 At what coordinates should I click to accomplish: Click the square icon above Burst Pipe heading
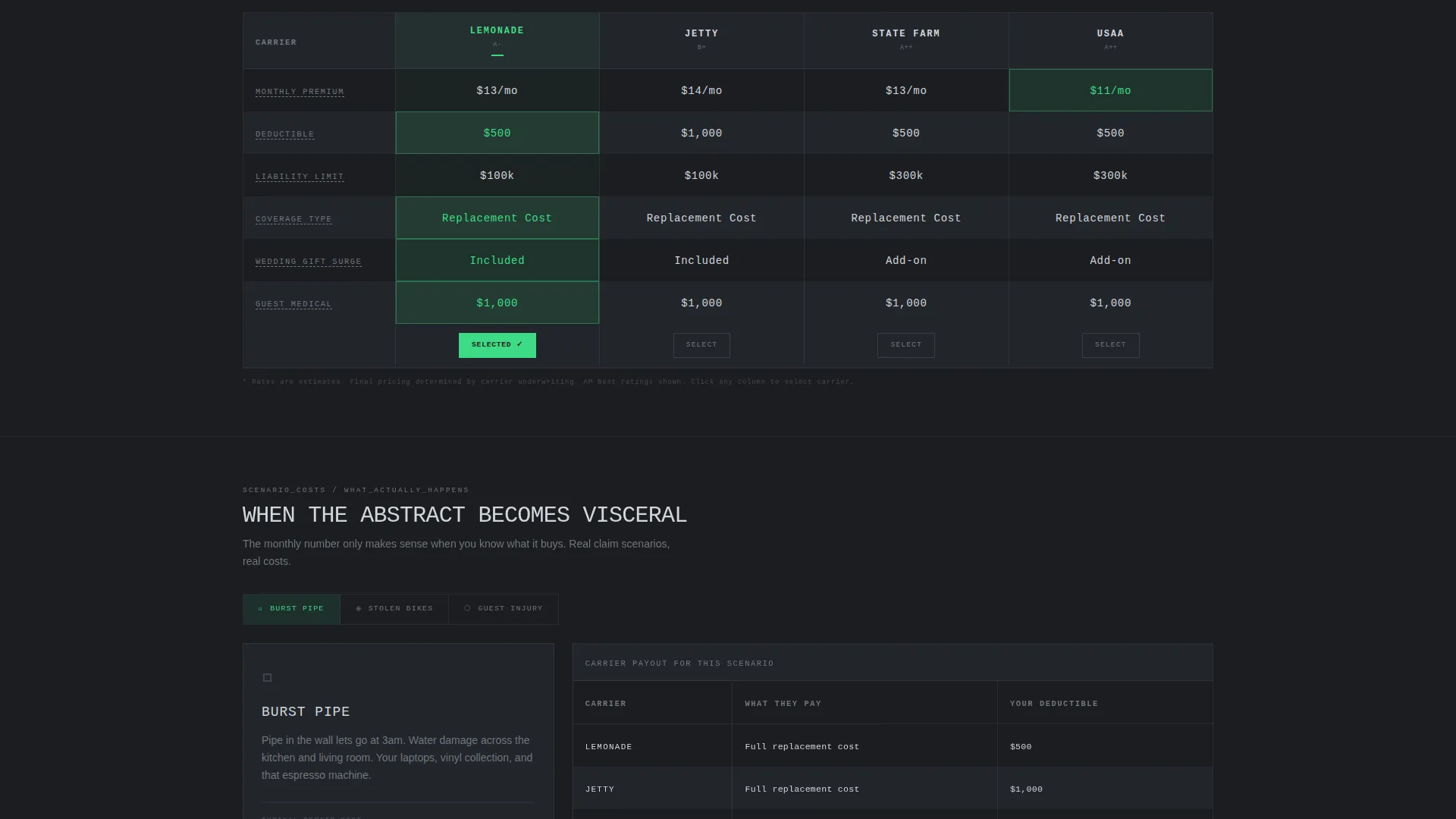[x=267, y=678]
